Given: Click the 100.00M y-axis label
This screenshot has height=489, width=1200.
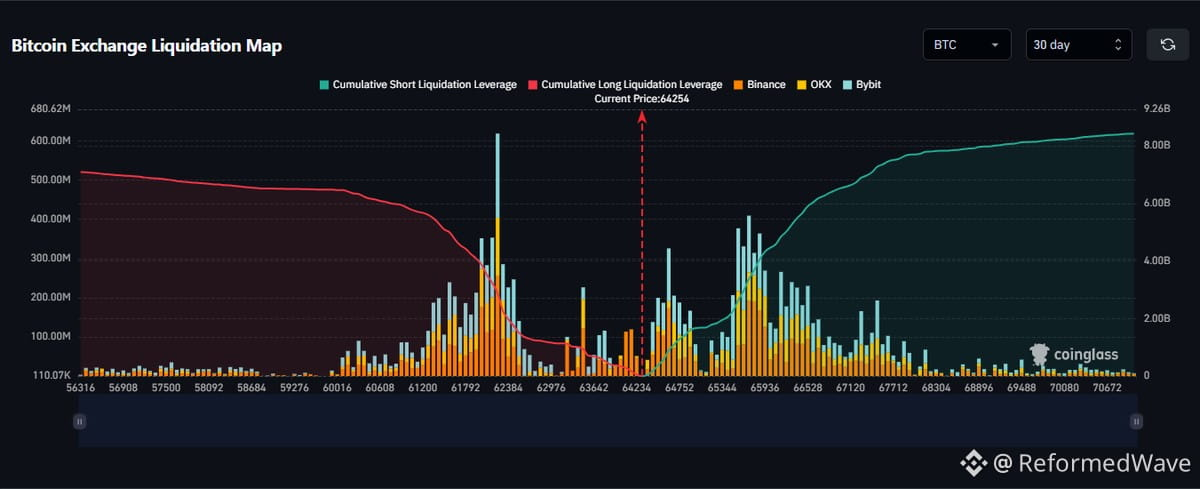Looking at the screenshot, I should (x=50, y=337).
